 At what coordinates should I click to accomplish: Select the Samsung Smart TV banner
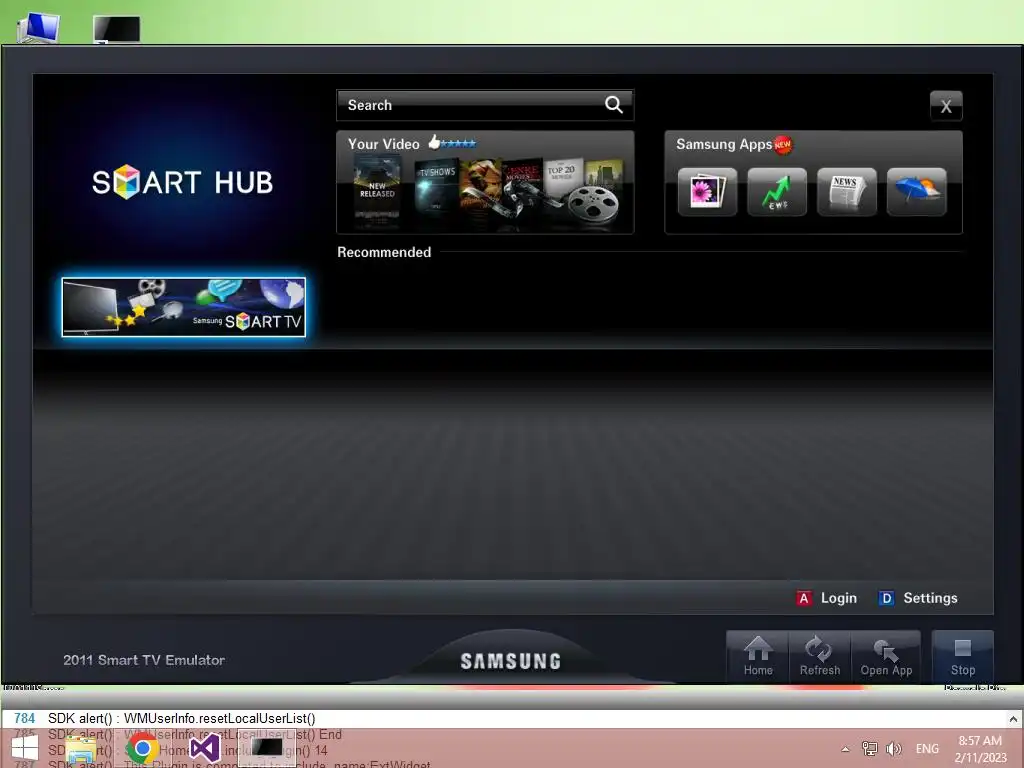pyautogui.click(x=184, y=307)
